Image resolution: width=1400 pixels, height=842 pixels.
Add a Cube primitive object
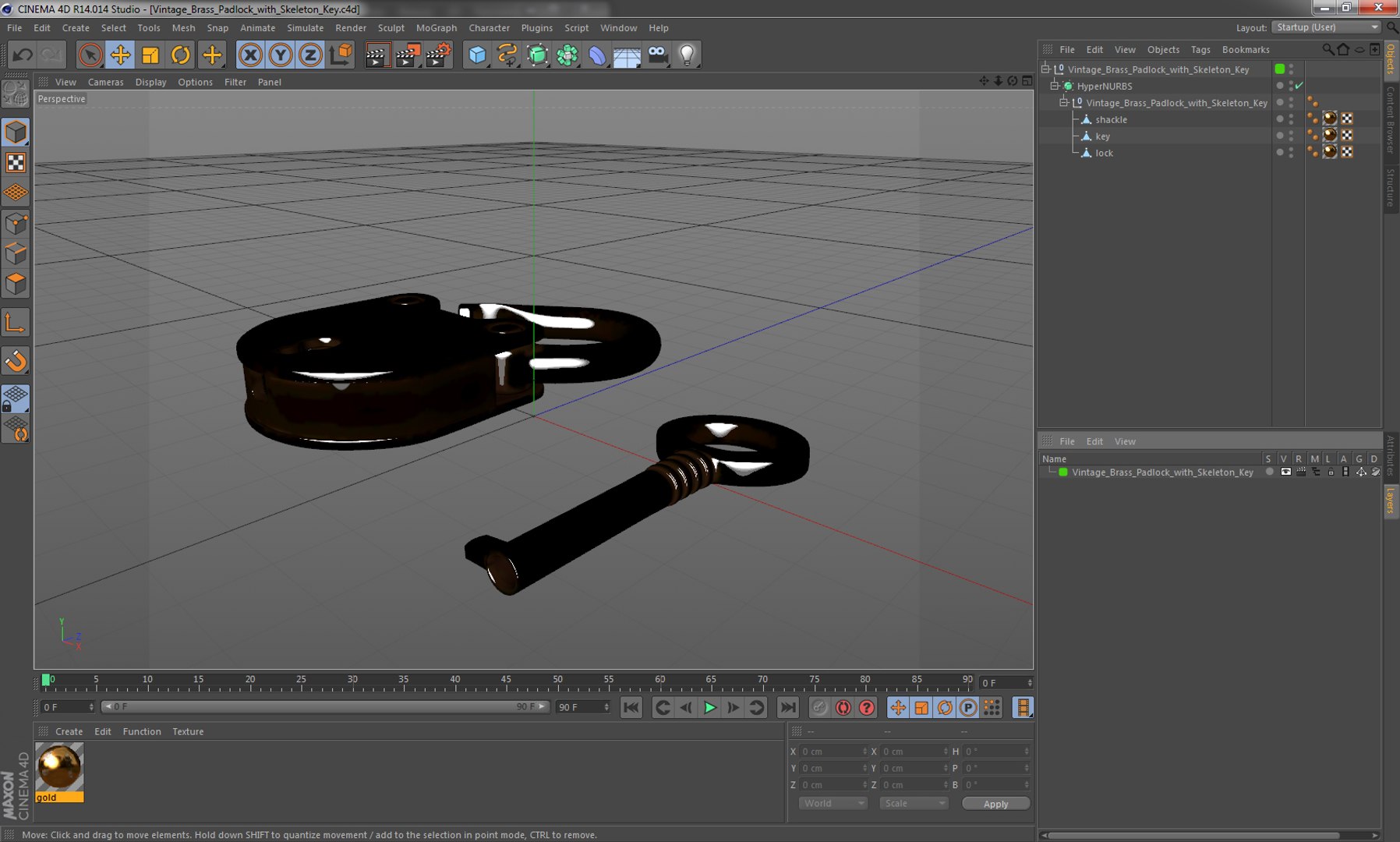click(x=477, y=55)
